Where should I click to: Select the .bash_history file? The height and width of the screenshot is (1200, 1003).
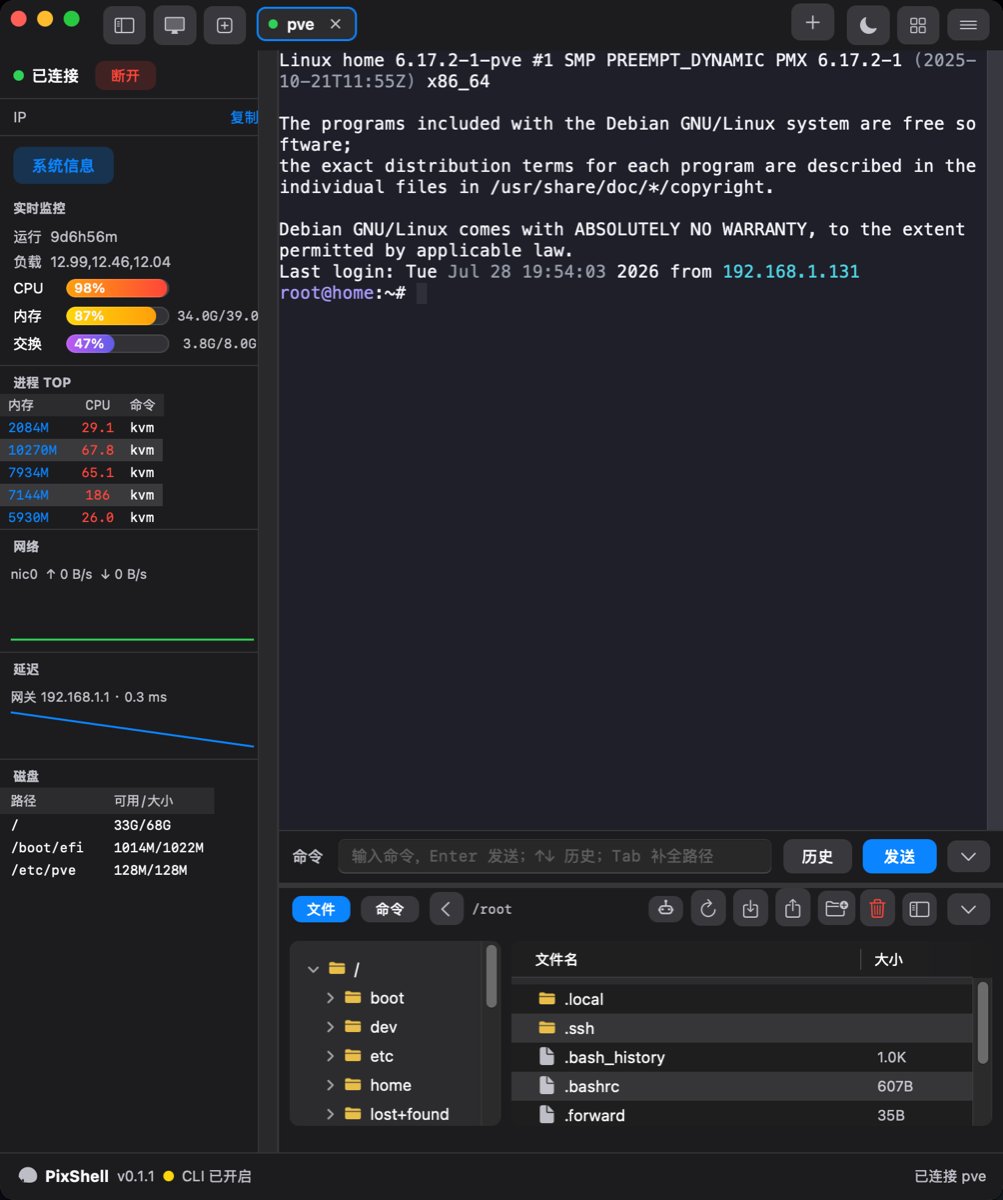[741, 1057]
